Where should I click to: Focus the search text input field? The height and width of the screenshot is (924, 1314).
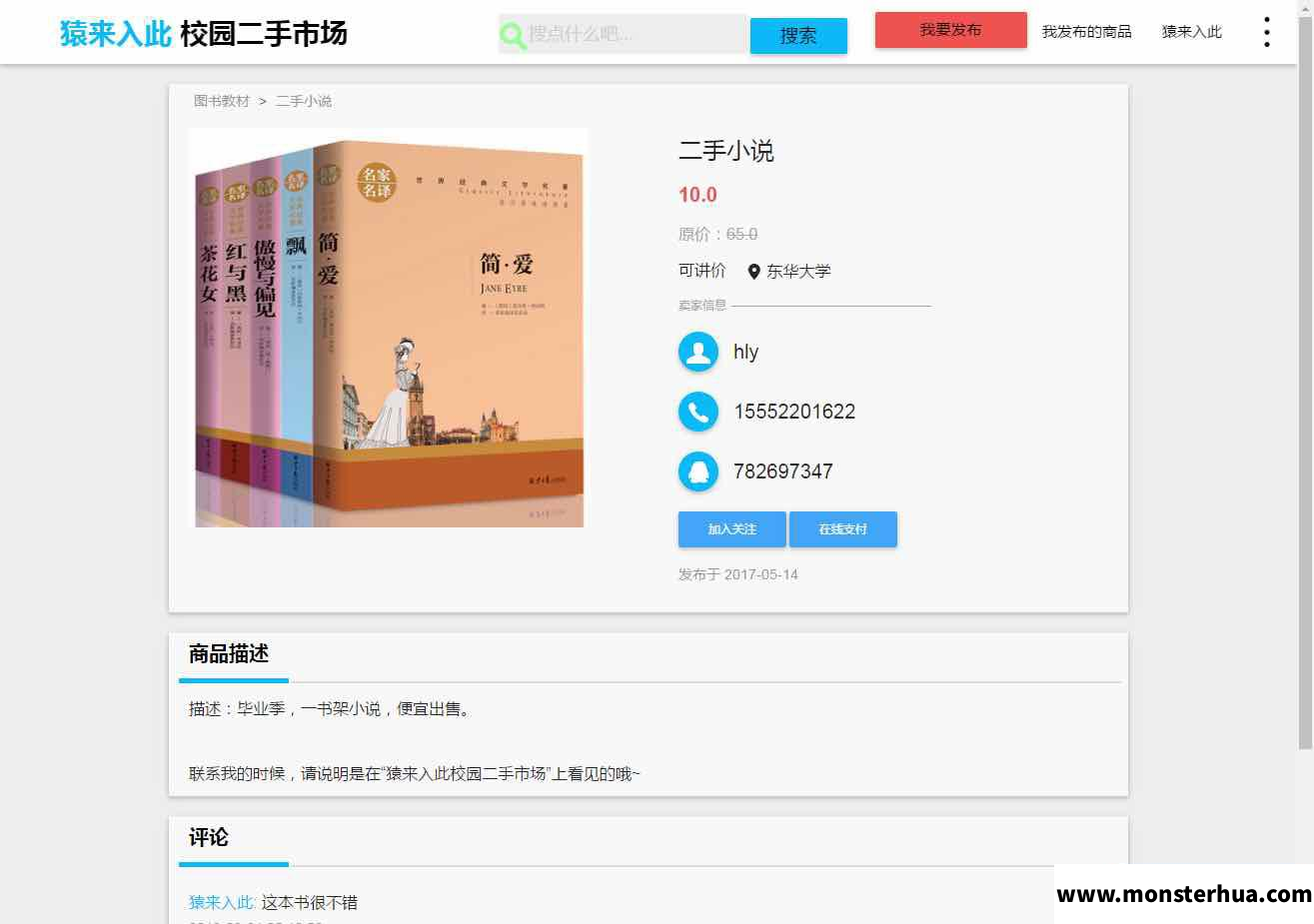(636, 34)
